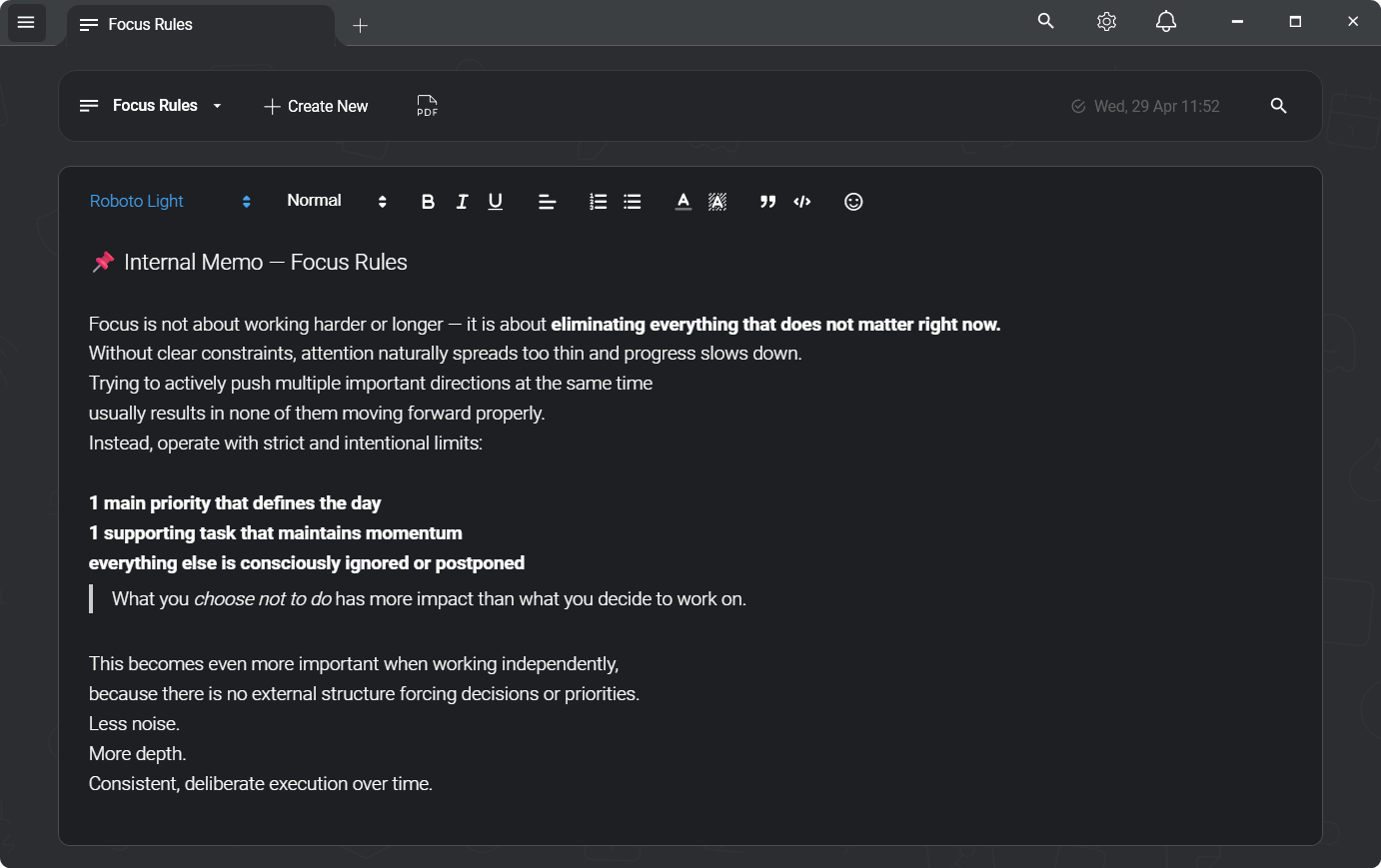
Task: Open the hamburger menu
Action: click(26, 22)
